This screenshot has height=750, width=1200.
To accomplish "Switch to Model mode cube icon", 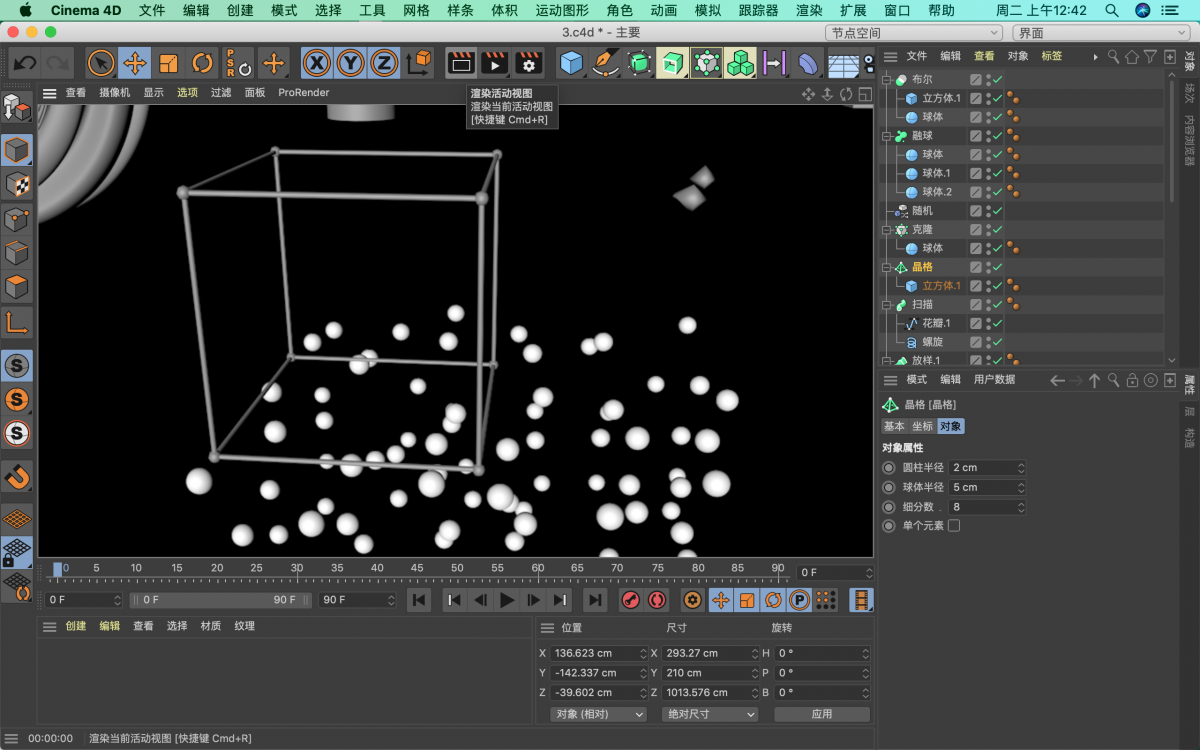I will (17, 151).
